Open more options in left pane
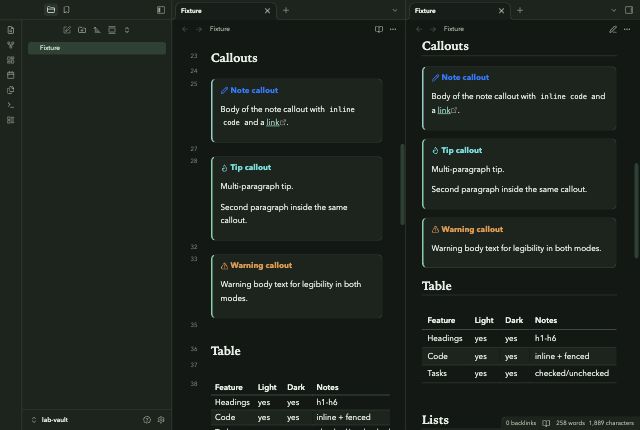The height and width of the screenshot is (430, 640). [x=393, y=29]
